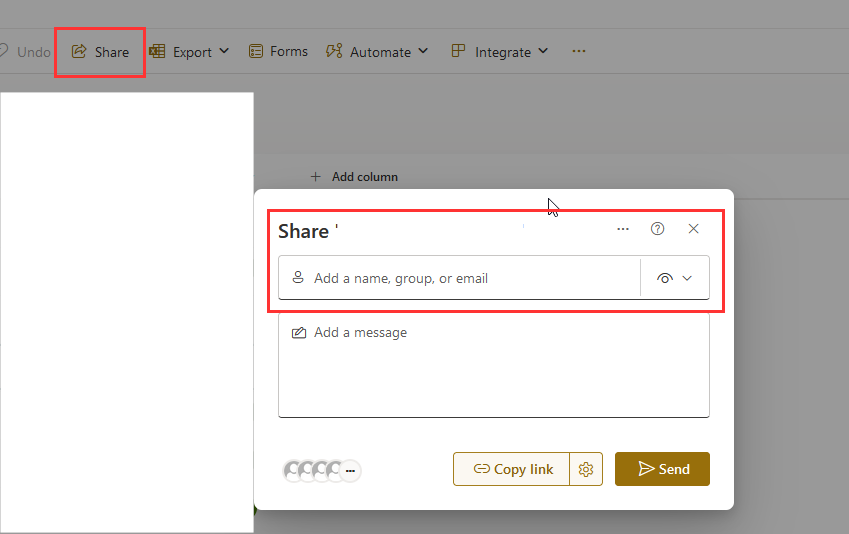The height and width of the screenshot is (534, 849).
Task: Click the Add a name, group, or email field
Action: pyautogui.click(x=459, y=278)
